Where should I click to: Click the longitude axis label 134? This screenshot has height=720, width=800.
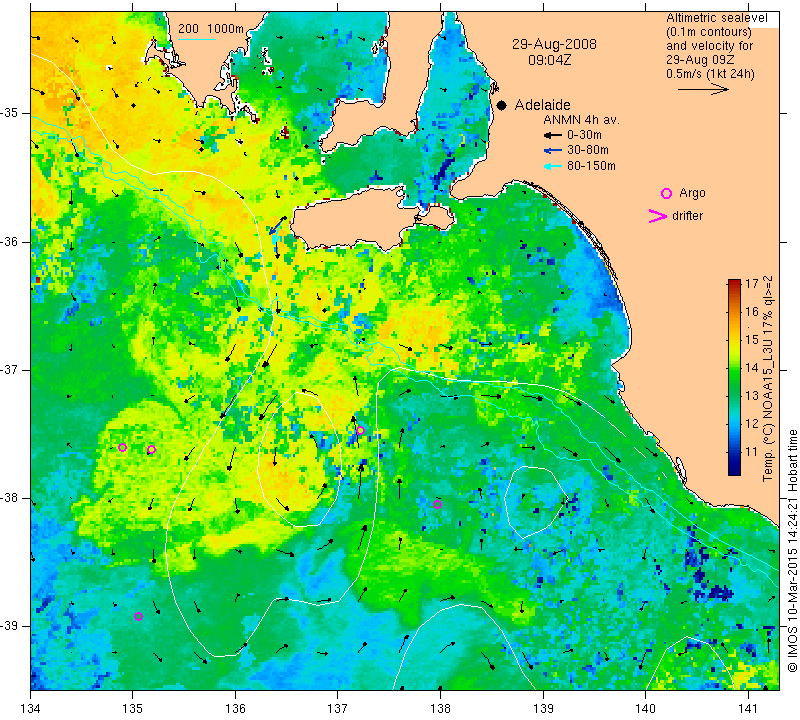click(x=31, y=709)
